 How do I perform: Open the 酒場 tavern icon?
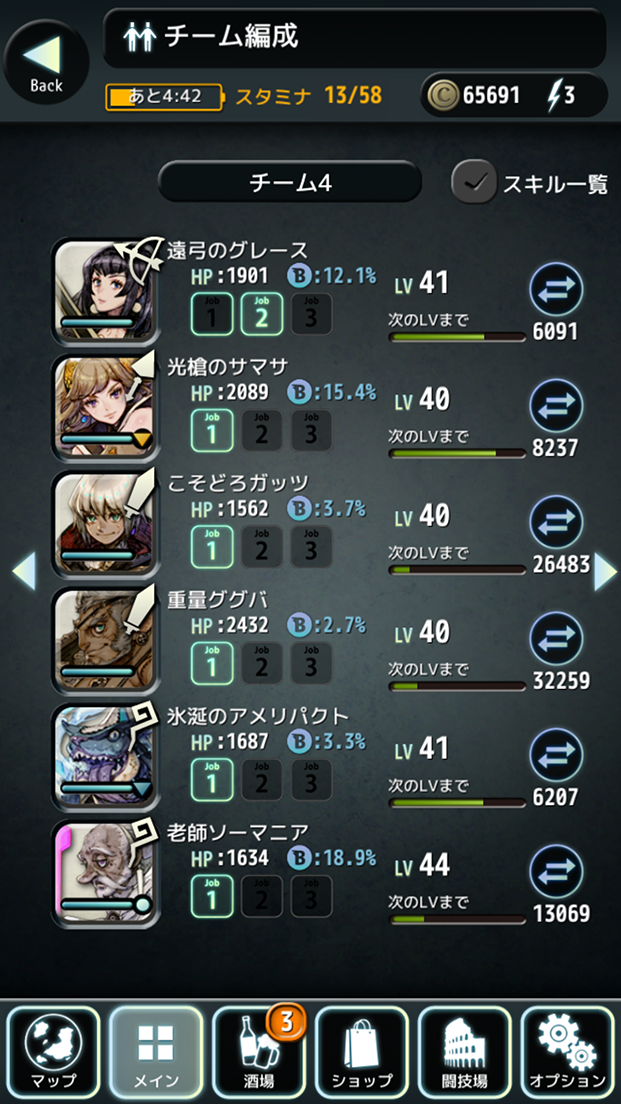[x=259, y=1051]
